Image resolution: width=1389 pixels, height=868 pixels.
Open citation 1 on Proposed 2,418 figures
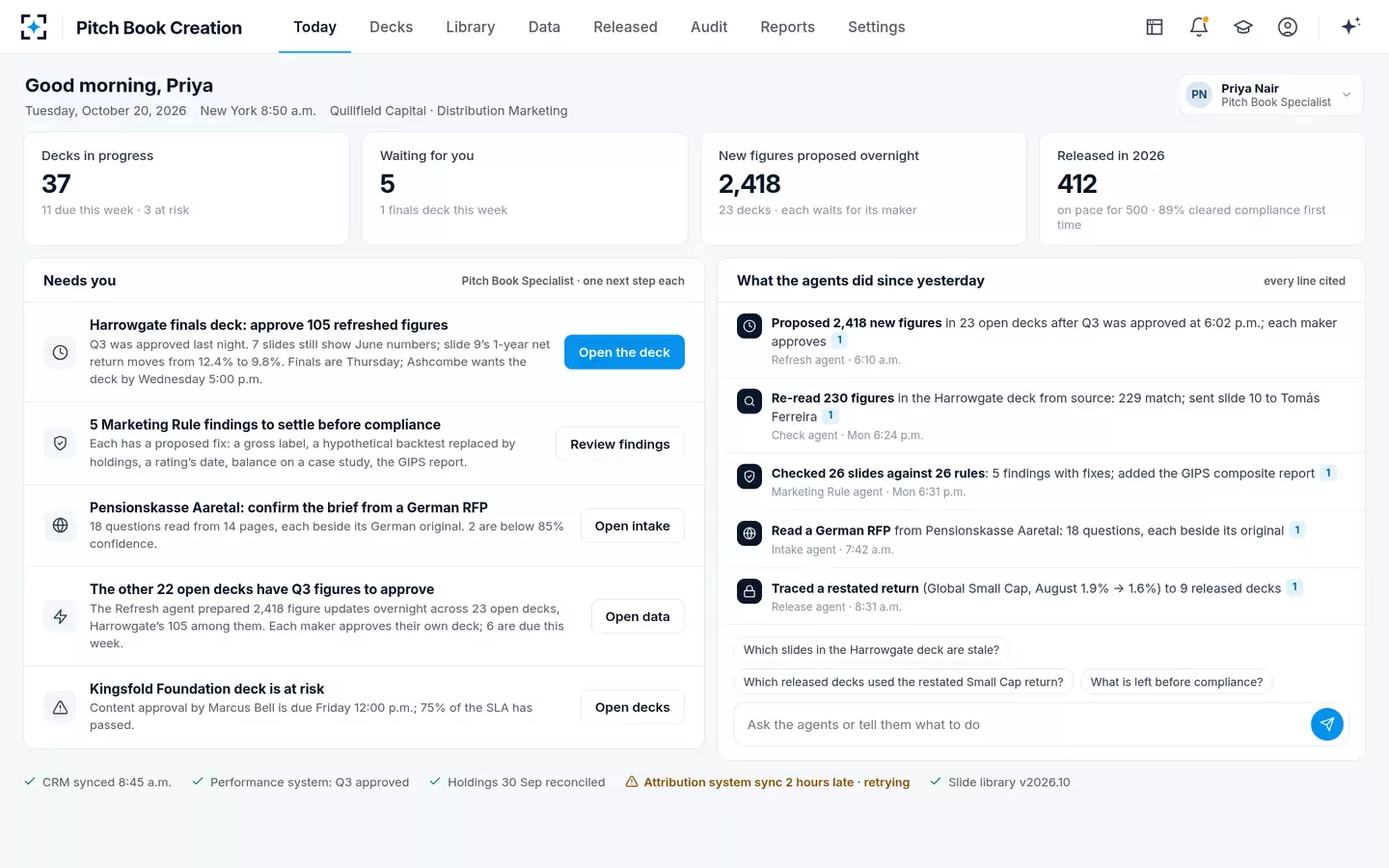click(x=839, y=340)
